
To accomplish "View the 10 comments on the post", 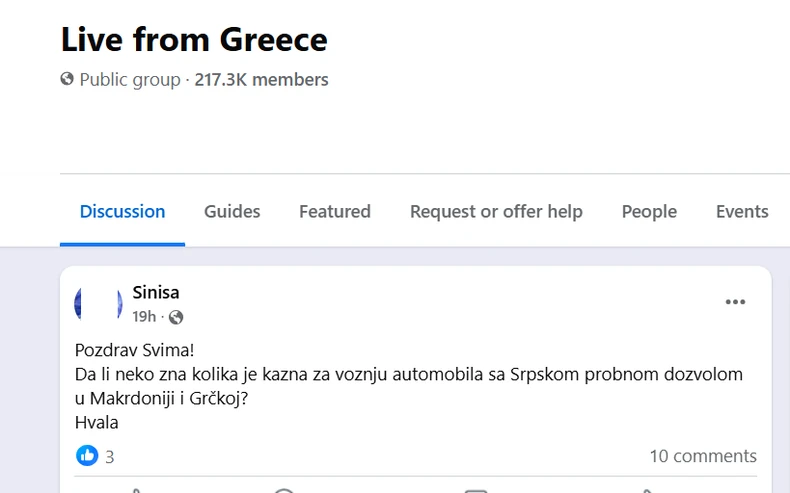I will click(702, 456).
